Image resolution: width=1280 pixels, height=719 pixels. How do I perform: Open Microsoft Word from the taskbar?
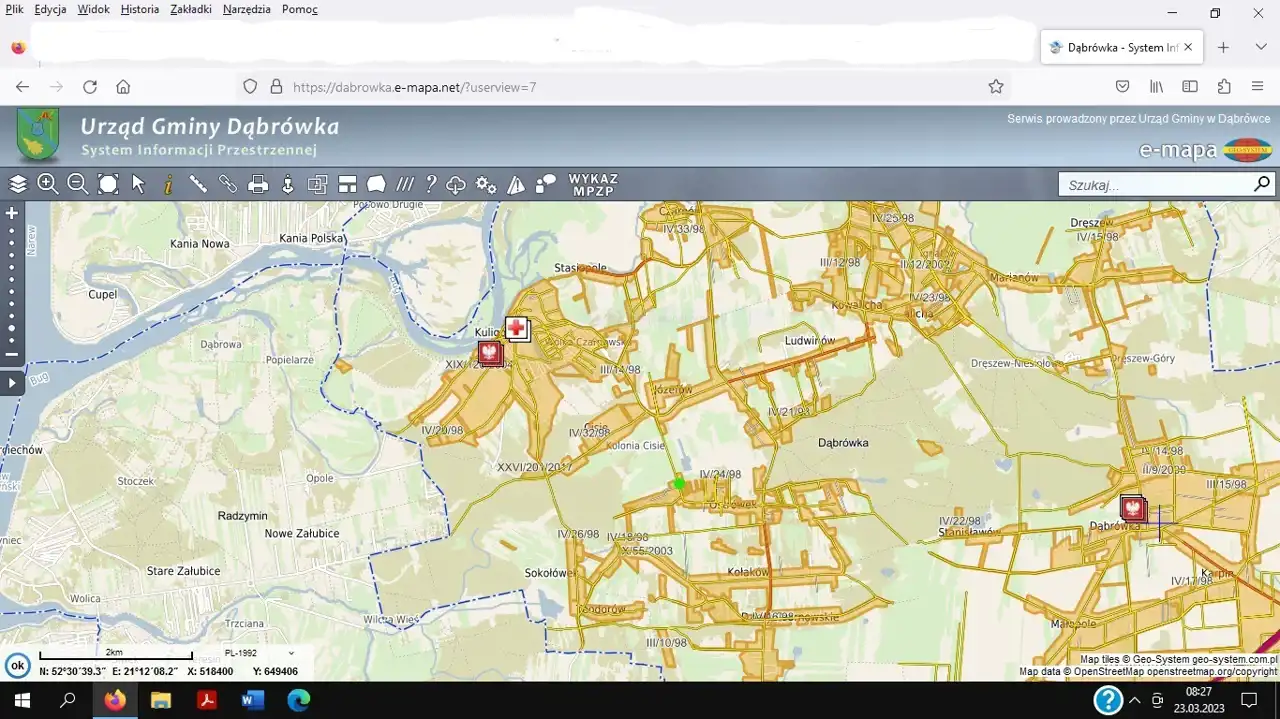(x=253, y=700)
